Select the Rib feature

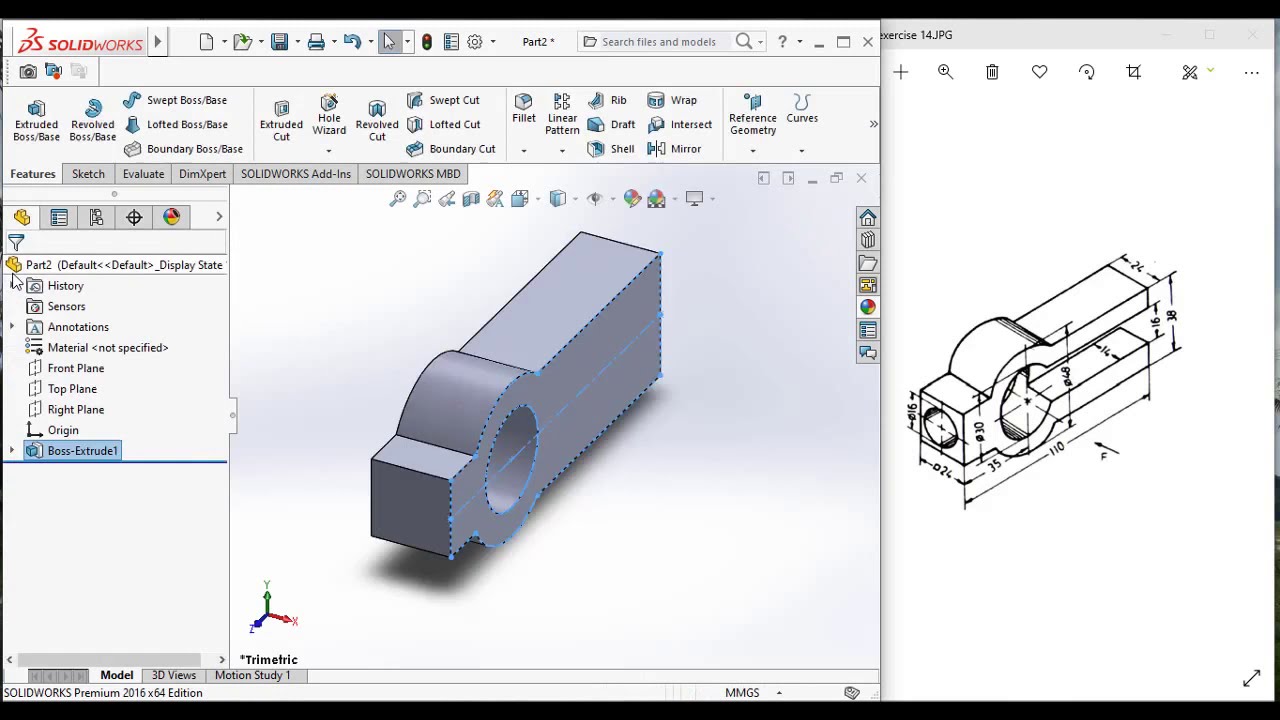(607, 100)
